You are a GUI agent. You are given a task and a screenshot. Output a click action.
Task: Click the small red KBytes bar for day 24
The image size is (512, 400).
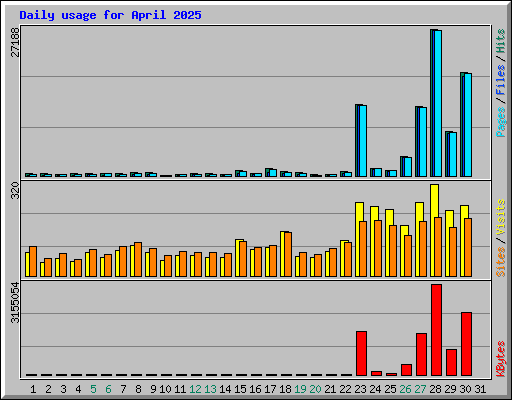(x=376, y=373)
